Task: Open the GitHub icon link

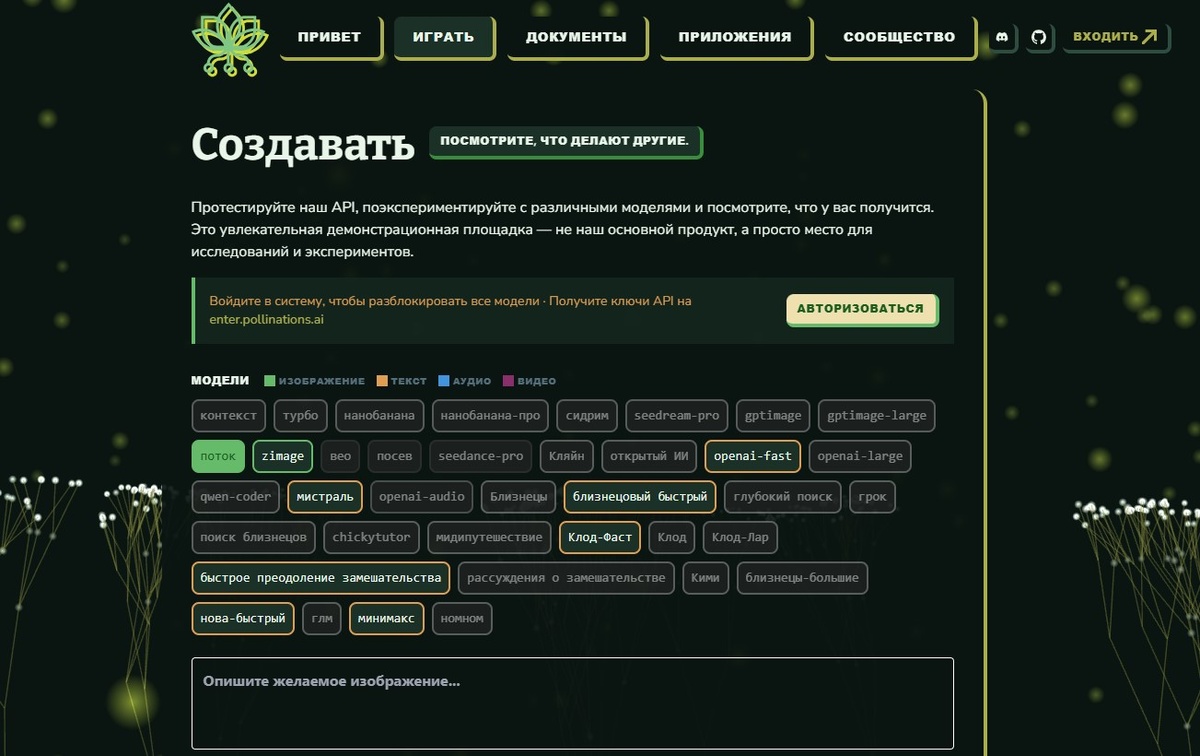Action: tap(1039, 37)
